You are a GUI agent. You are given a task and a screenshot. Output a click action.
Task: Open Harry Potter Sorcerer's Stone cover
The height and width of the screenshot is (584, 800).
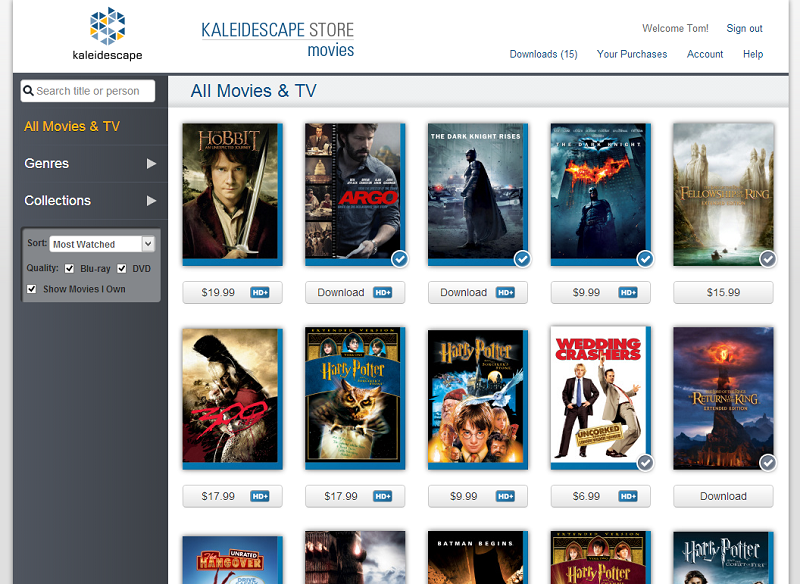pos(478,399)
